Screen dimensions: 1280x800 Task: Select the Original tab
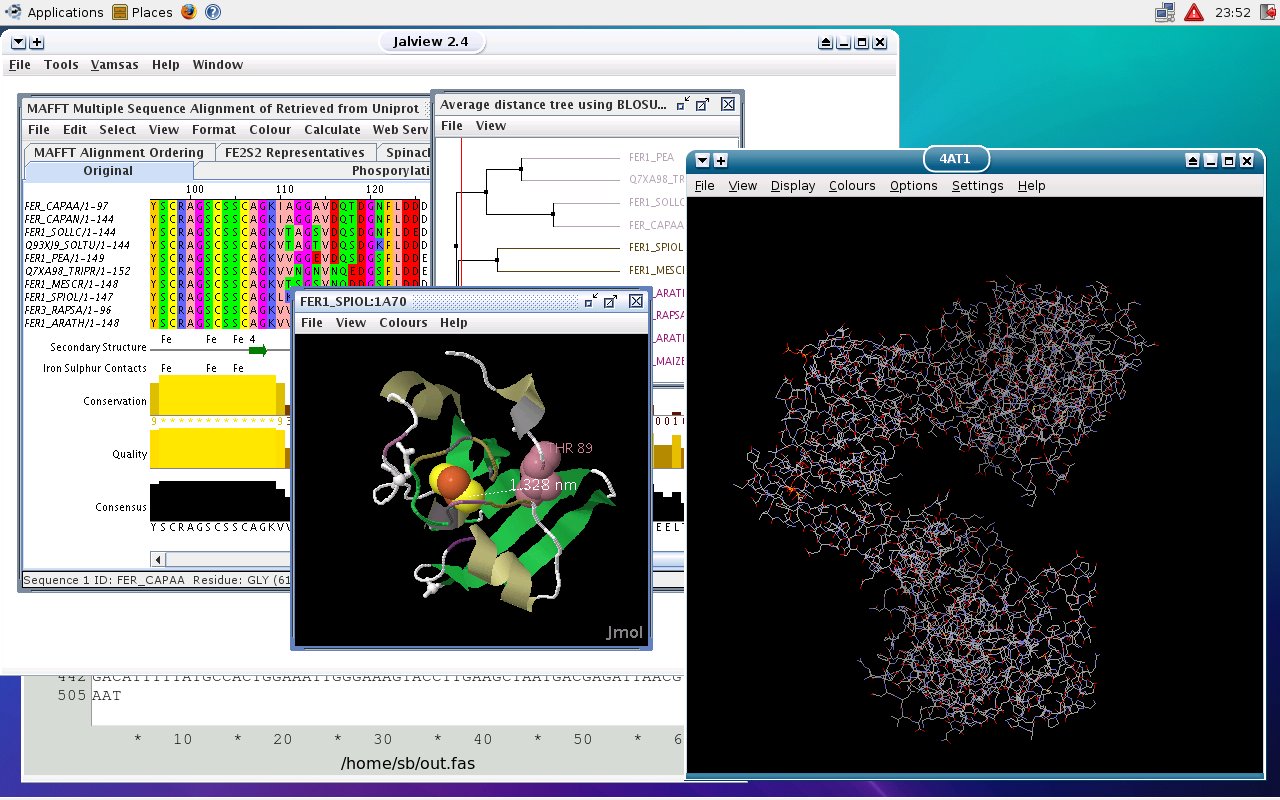tap(108, 170)
